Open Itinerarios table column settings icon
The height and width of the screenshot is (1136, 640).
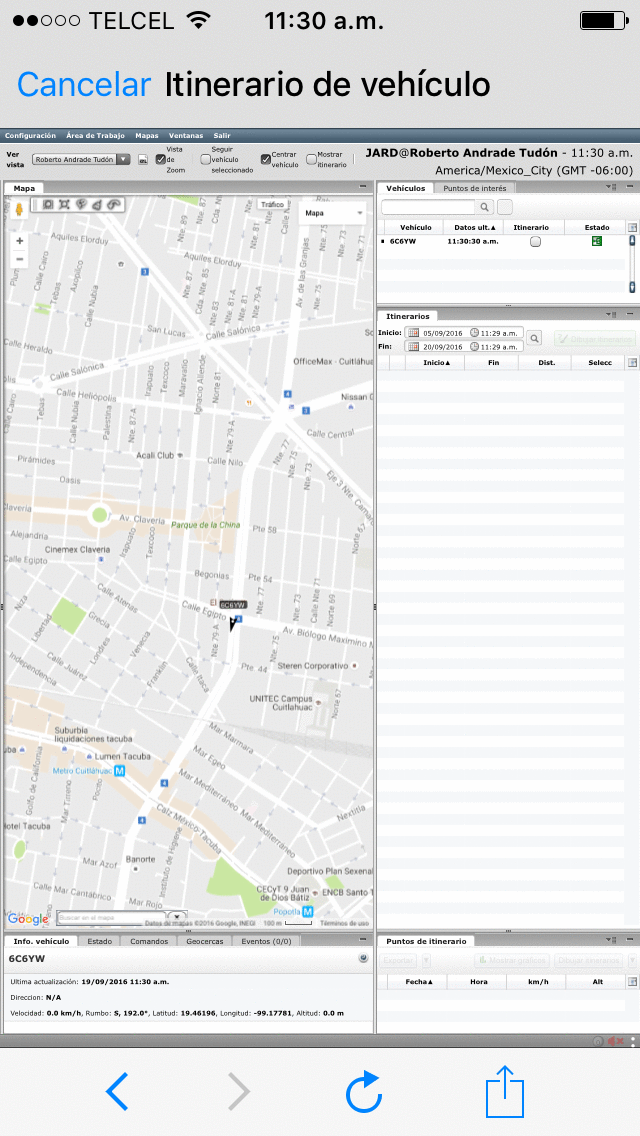tap(632, 363)
